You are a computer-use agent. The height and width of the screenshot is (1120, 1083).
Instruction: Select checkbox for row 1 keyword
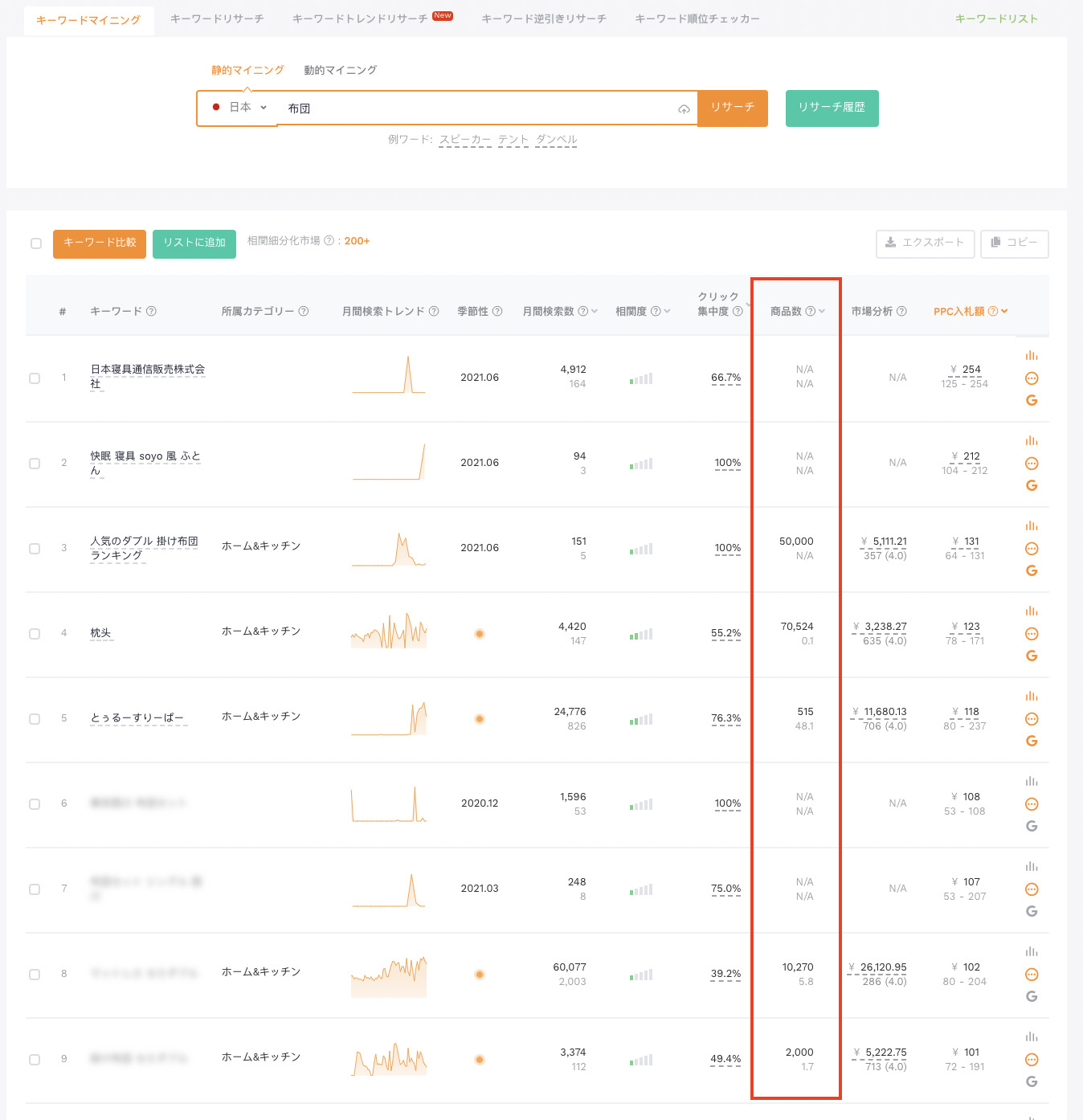[35, 378]
